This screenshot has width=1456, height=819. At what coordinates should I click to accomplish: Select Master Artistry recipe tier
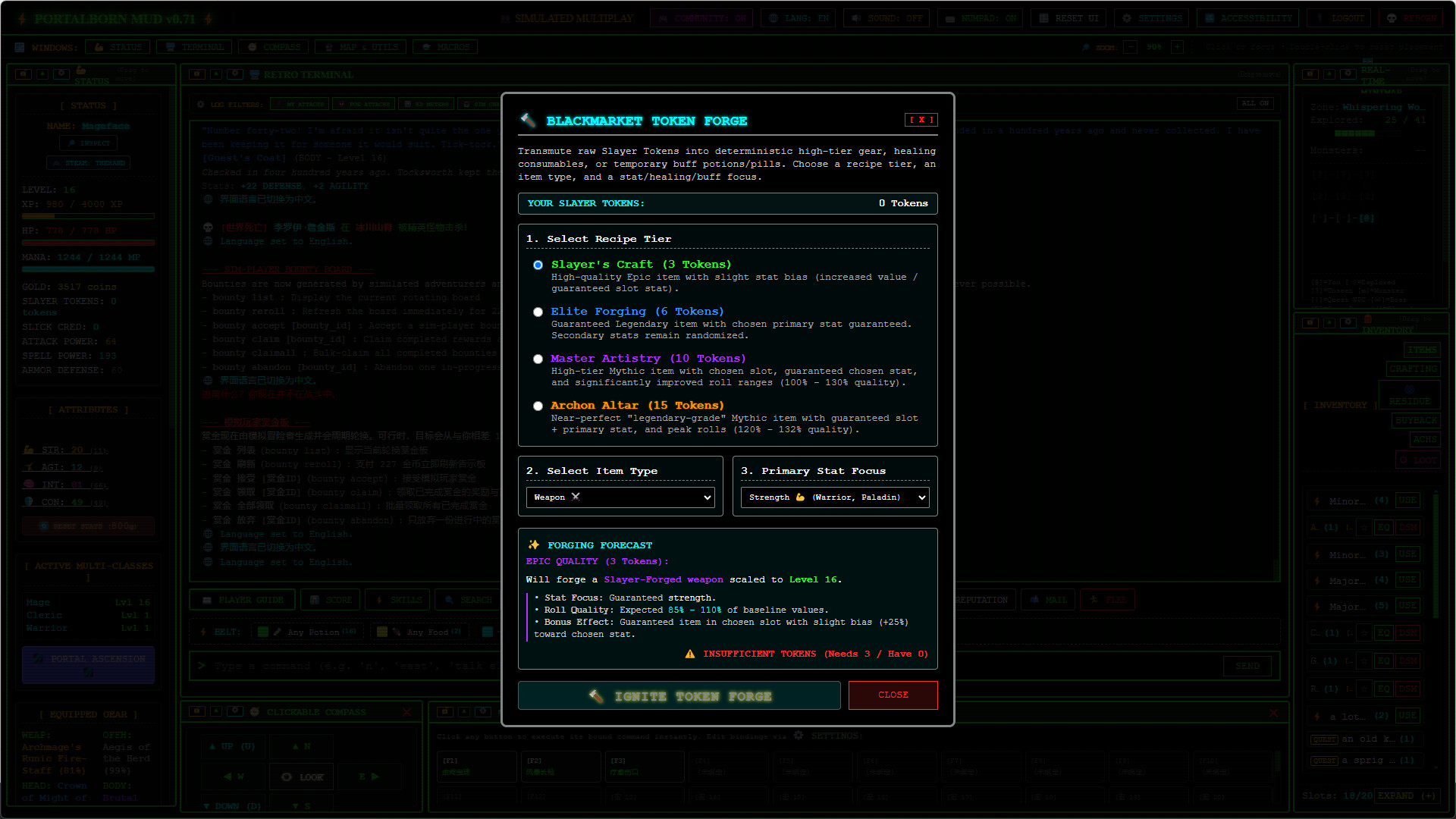tap(538, 359)
